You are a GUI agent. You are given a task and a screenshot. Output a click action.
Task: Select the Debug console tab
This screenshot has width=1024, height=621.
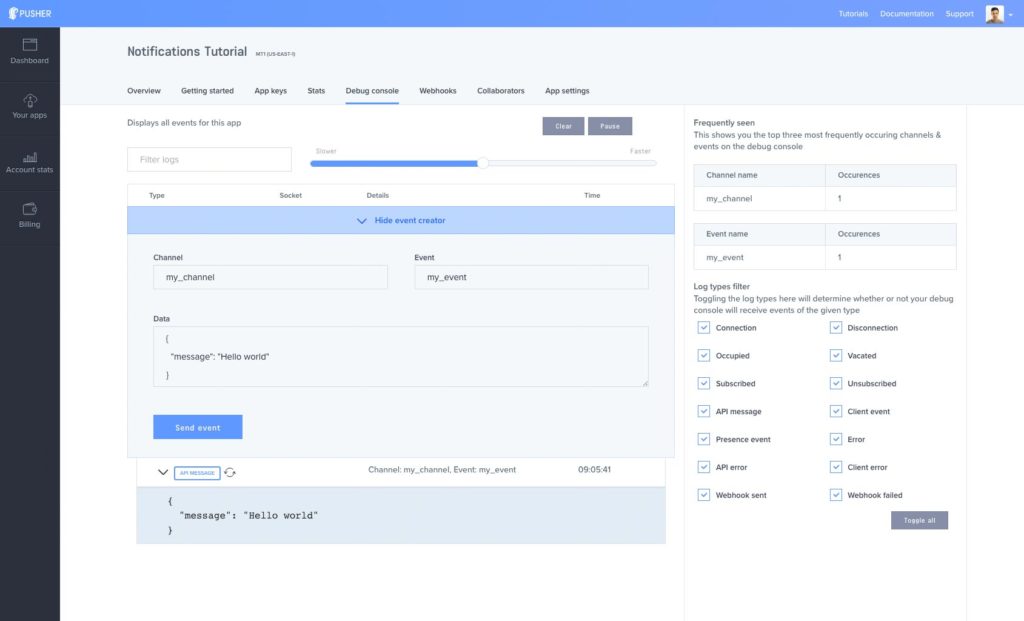tap(372, 91)
